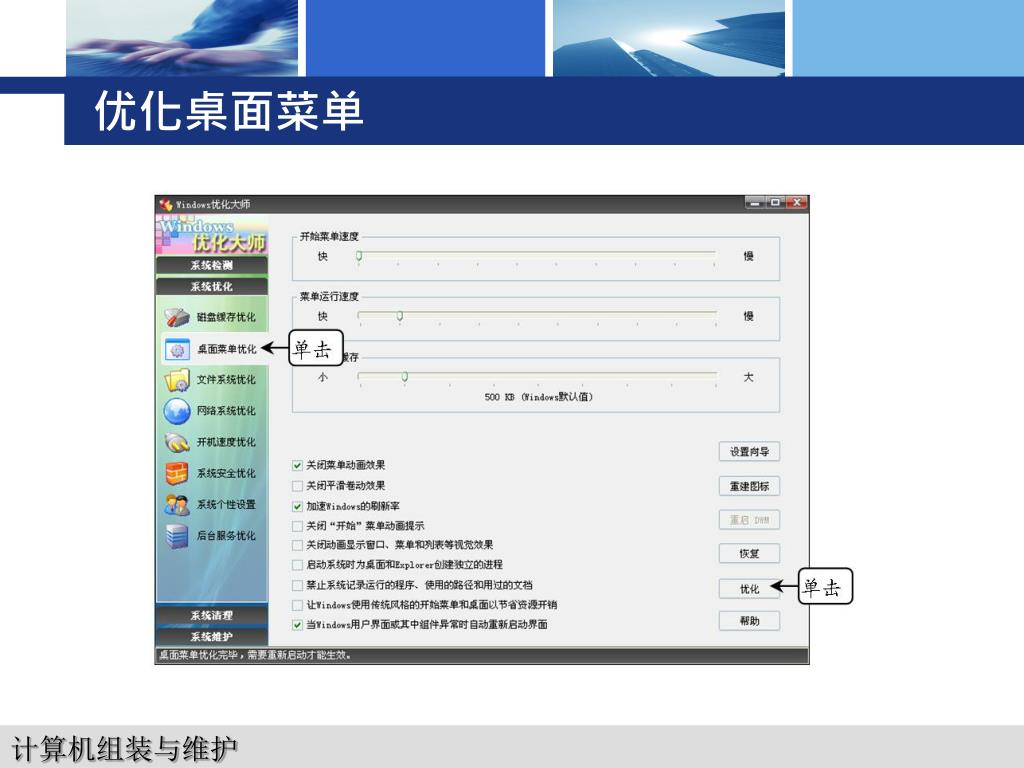Click the 网络系统优化 globe icon
Screen dimensions: 1024x768
pos(177,411)
